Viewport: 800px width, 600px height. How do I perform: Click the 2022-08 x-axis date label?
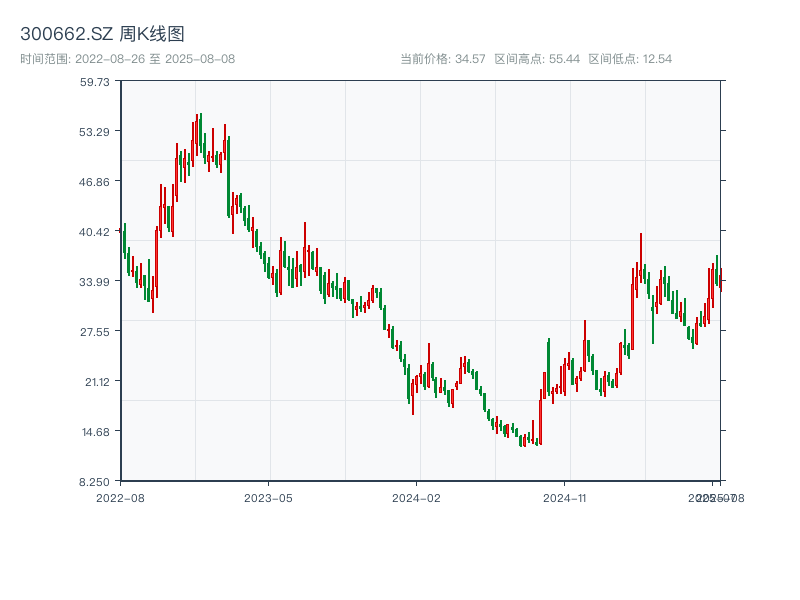tap(120, 497)
